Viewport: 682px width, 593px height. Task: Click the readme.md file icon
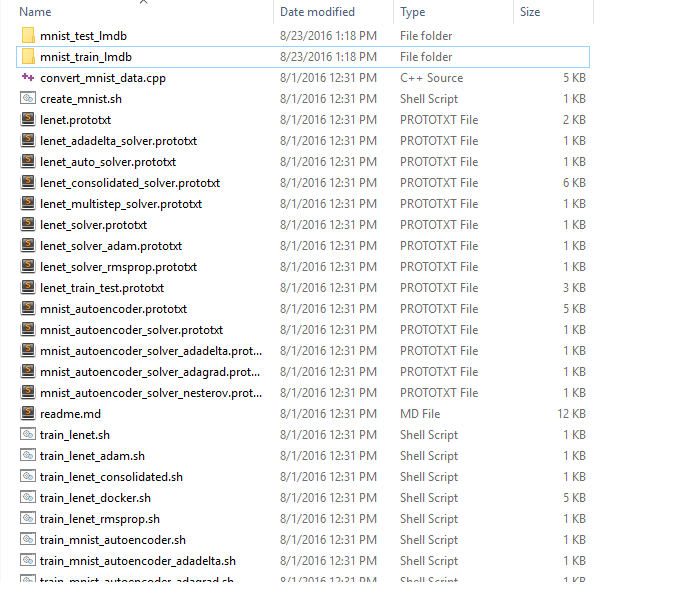[28, 413]
